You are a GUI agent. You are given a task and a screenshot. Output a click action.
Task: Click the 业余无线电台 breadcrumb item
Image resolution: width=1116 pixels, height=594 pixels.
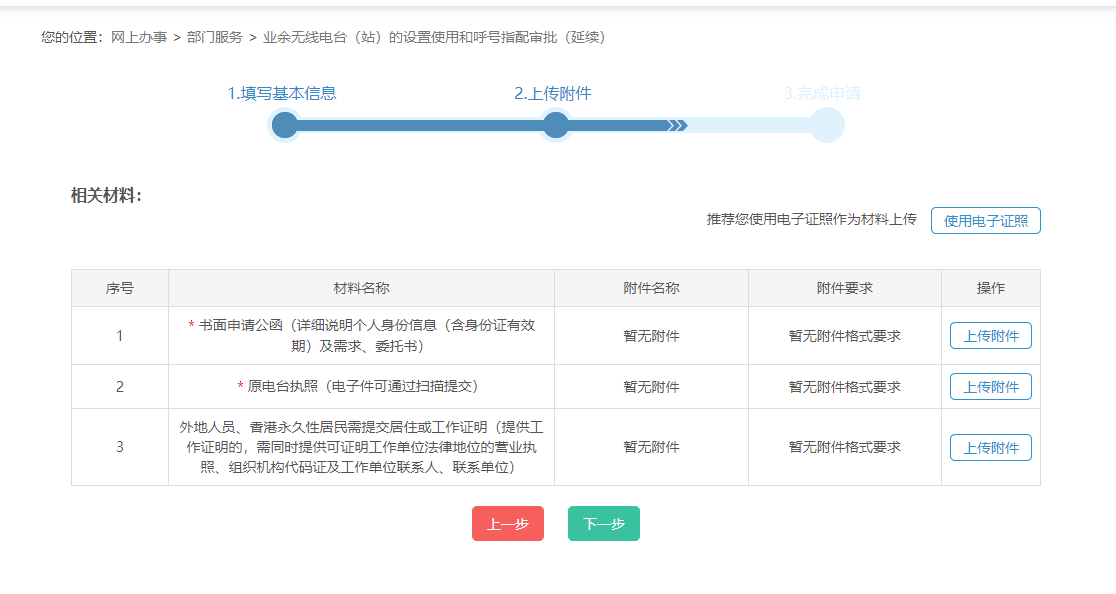coord(433,37)
